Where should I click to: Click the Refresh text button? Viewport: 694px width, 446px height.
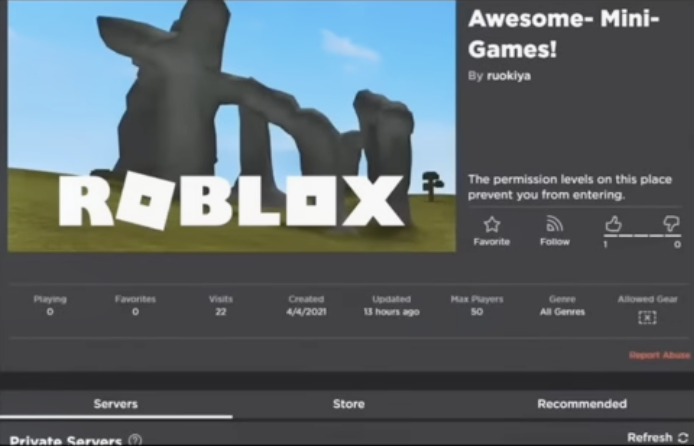(650, 437)
